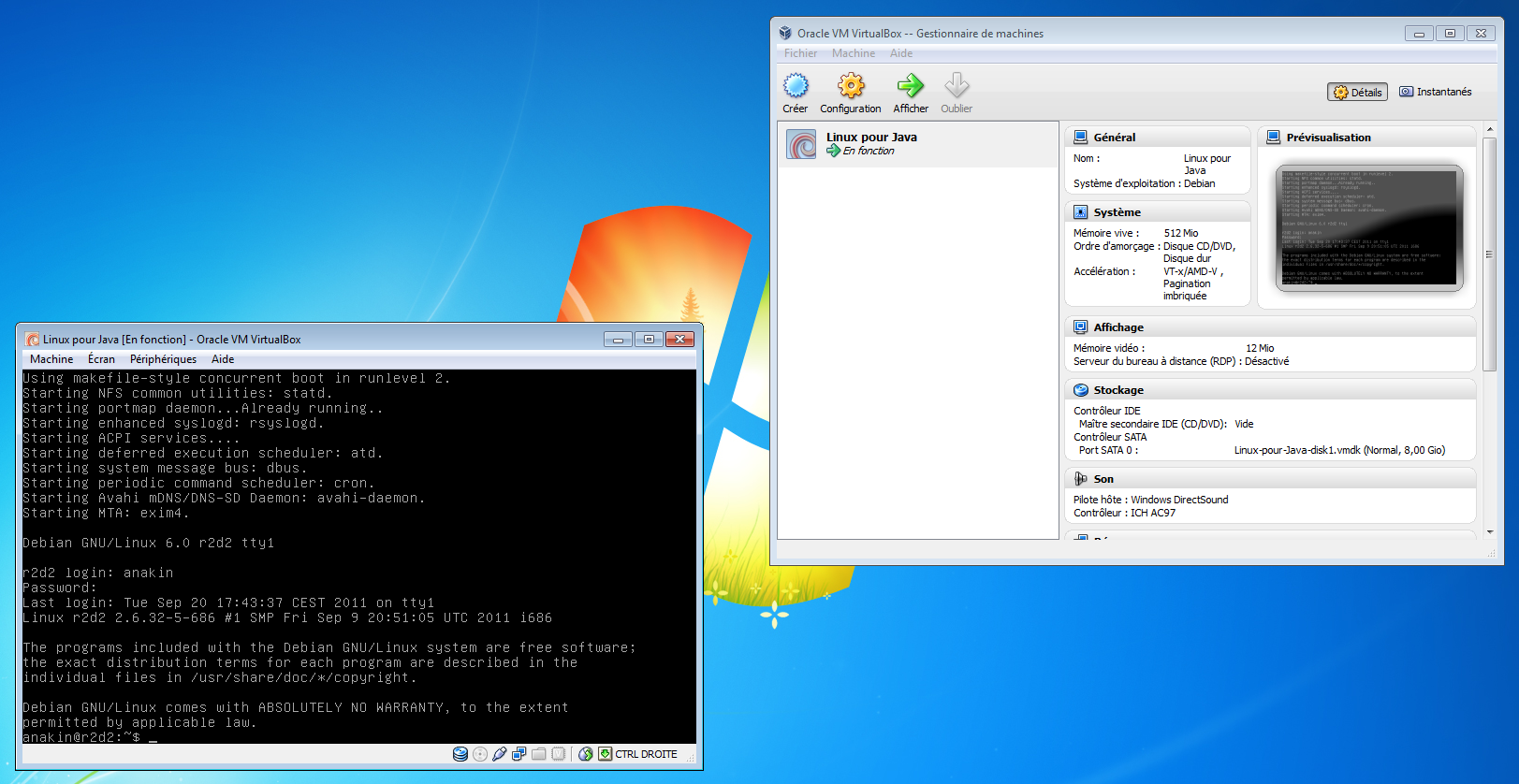Click the VM preview thumbnail
Image resolution: width=1519 pixels, height=784 pixels.
click(x=1368, y=228)
